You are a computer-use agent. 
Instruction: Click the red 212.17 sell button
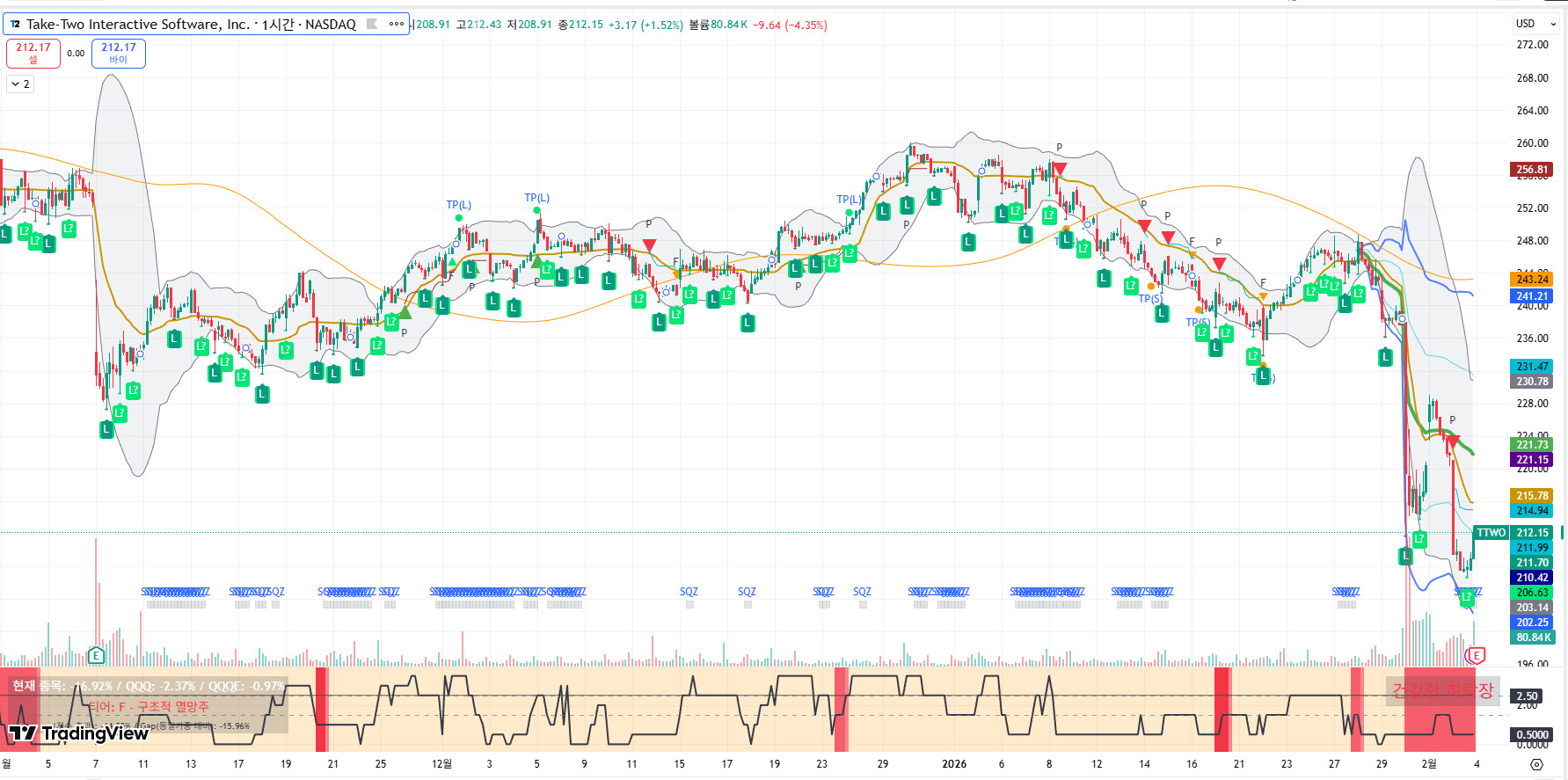[x=33, y=53]
